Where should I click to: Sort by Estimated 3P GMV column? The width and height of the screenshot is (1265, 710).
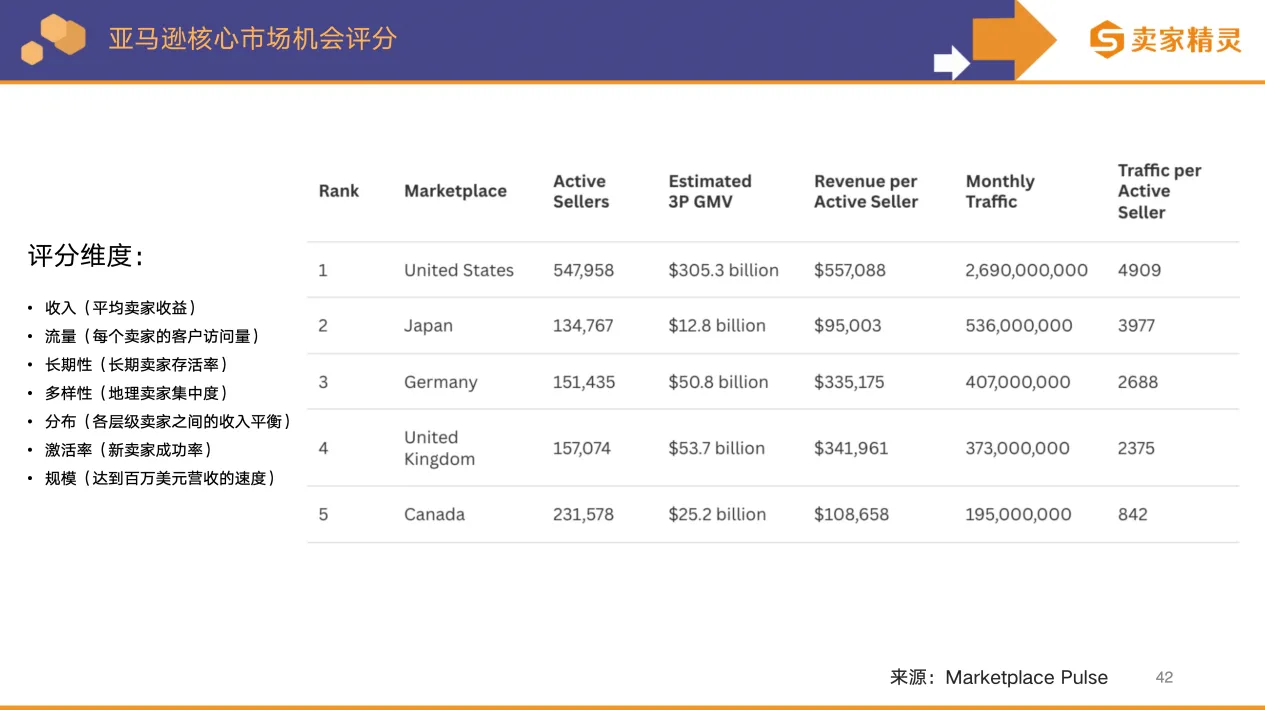(x=710, y=190)
